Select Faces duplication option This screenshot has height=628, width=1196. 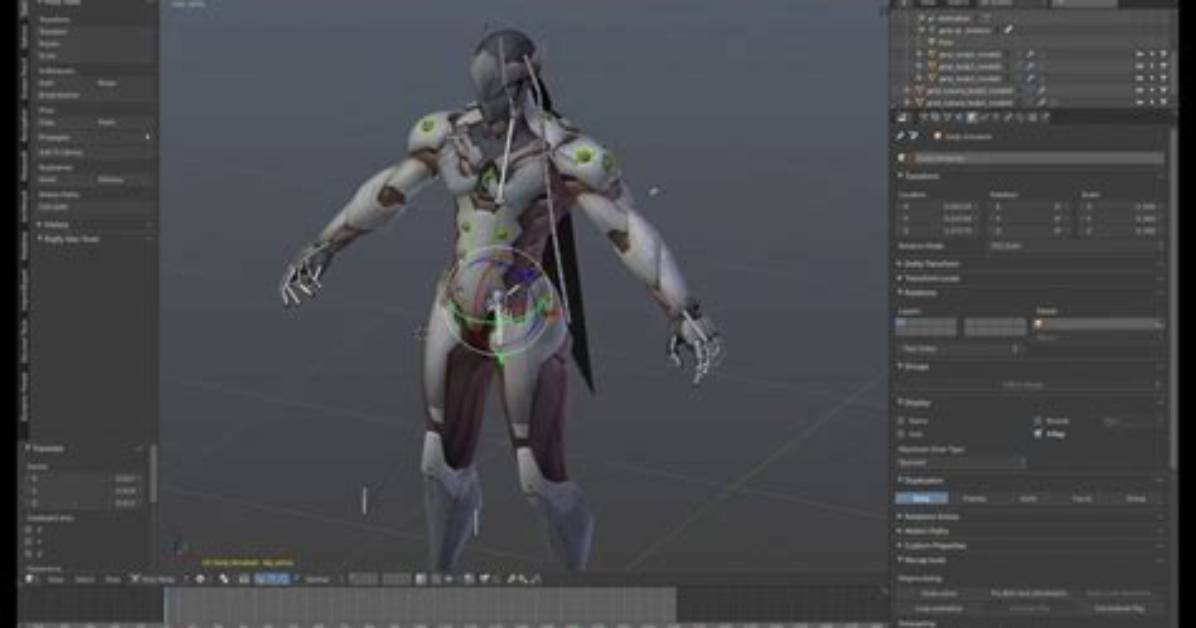coord(1082,498)
